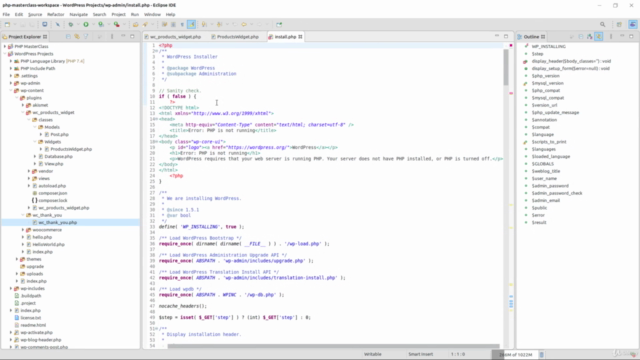This screenshot has width=640, height=360.
Task: Click the Forward navigation arrow icon
Action: click(x=259, y=24)
